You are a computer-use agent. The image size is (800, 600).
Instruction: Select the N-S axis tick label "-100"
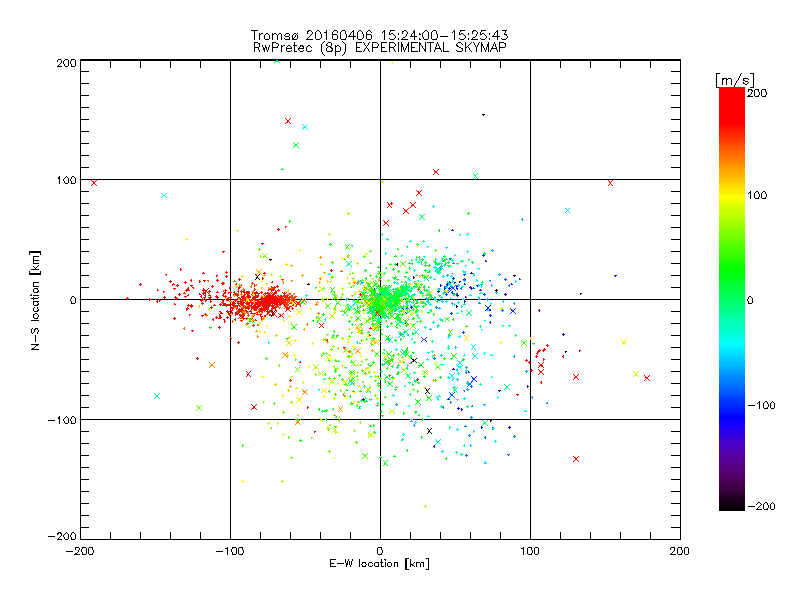coord(62,420)
